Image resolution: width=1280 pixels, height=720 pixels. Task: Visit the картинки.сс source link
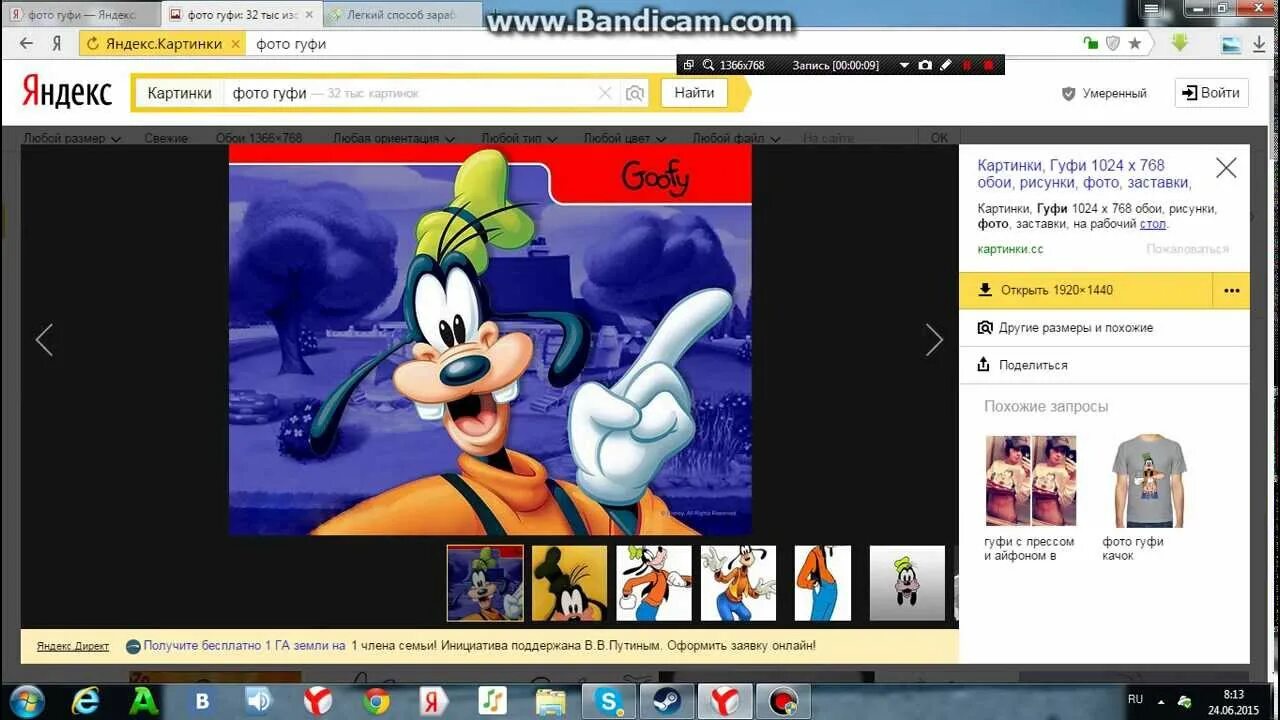[1010, 249]
